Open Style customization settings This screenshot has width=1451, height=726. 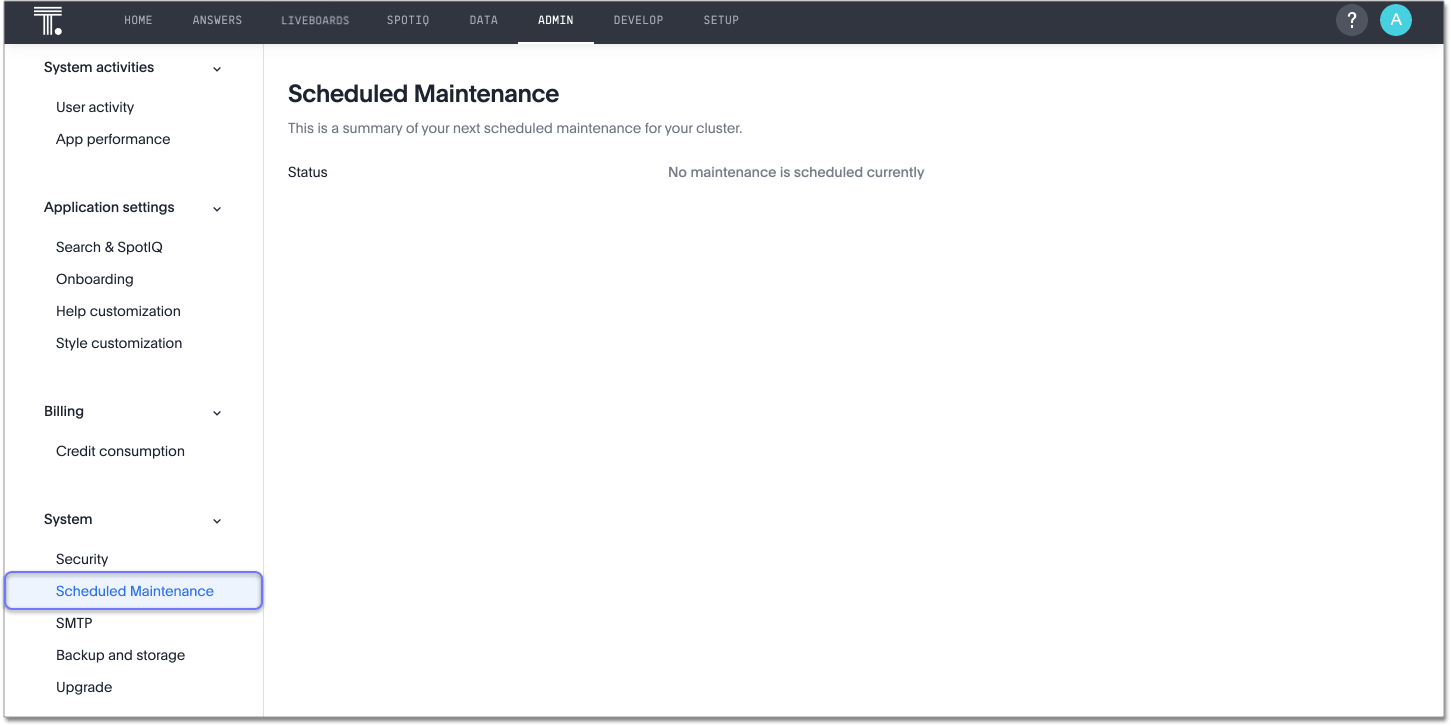119,343
